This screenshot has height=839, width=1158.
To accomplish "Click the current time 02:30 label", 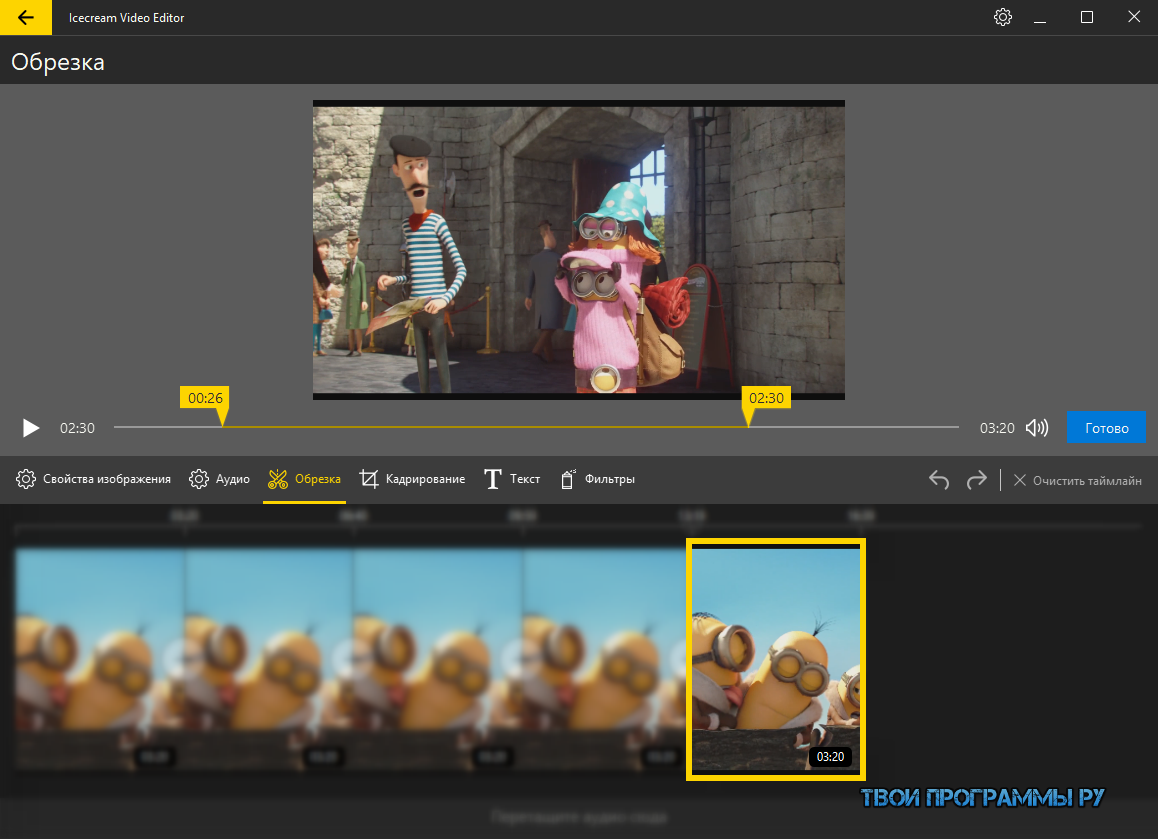I will pos(78,428).
